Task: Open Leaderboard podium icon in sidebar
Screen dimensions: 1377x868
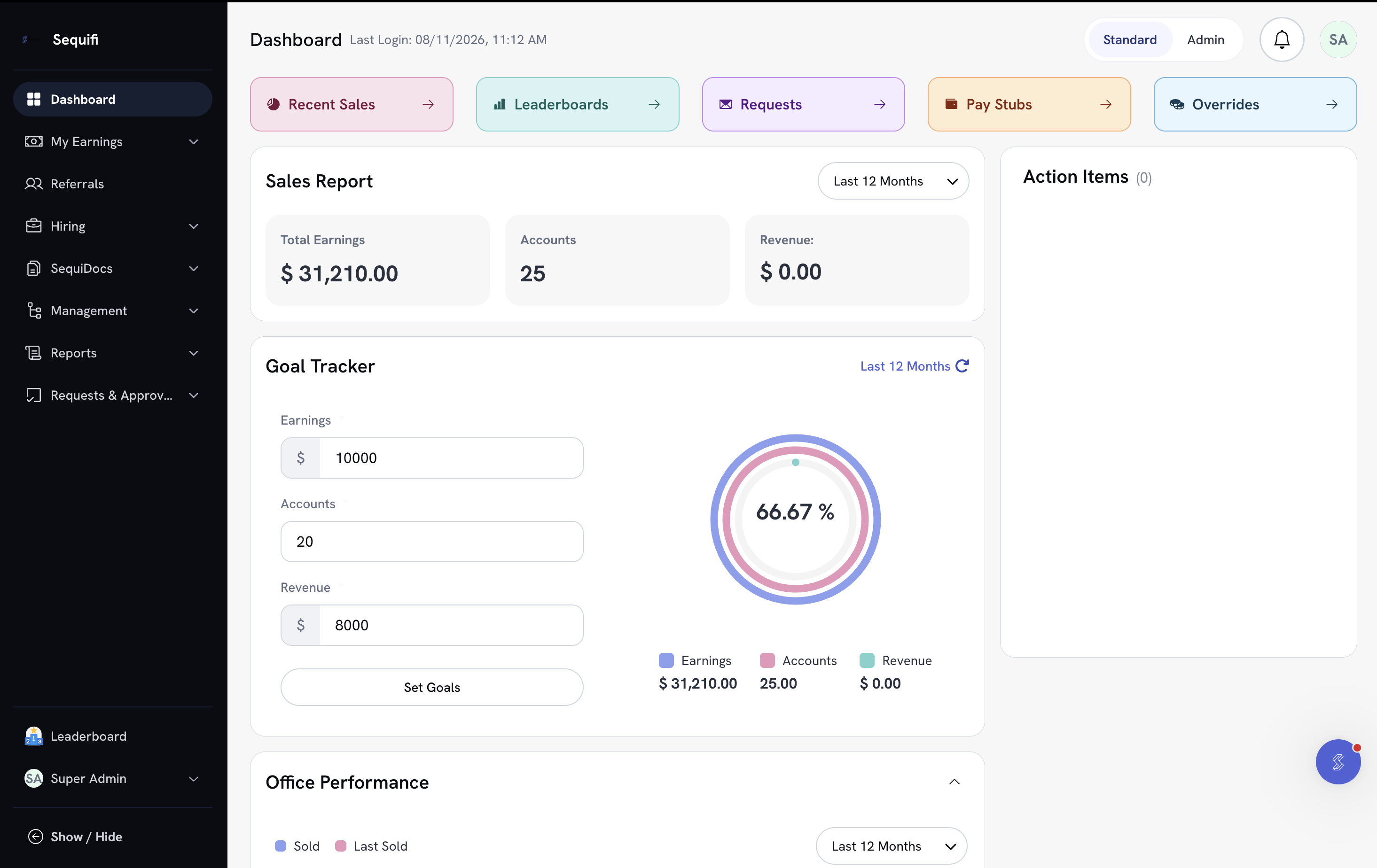Action: pos(34,736)
